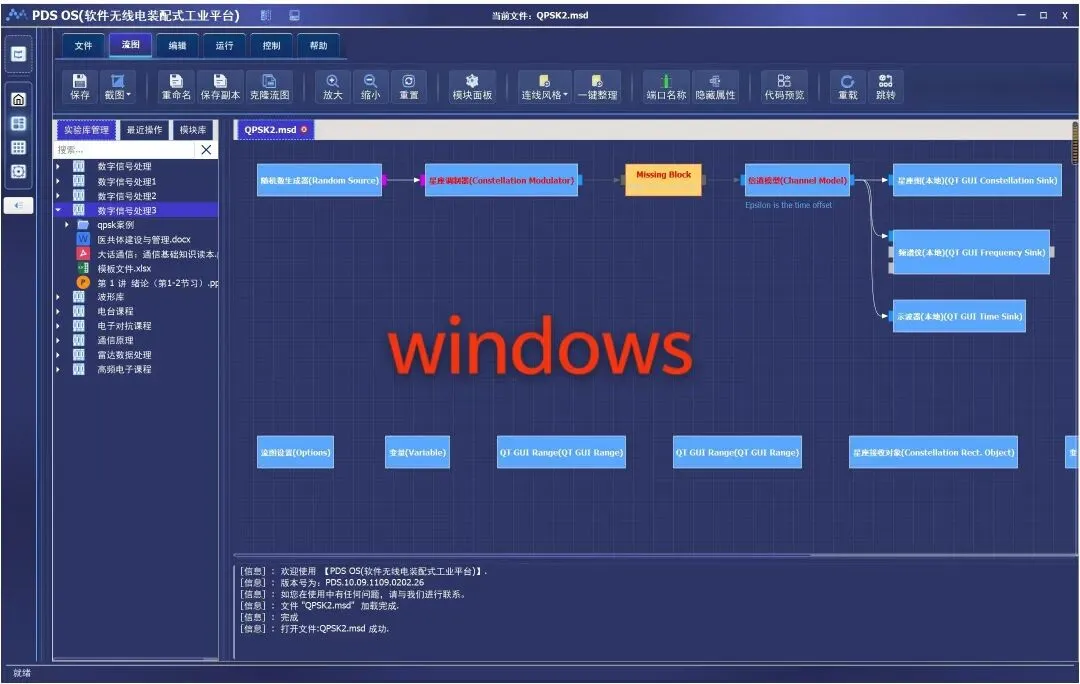Expand the qpsk案例 folder
This screenshot has height=684, width=1080.
coord(67,225)
